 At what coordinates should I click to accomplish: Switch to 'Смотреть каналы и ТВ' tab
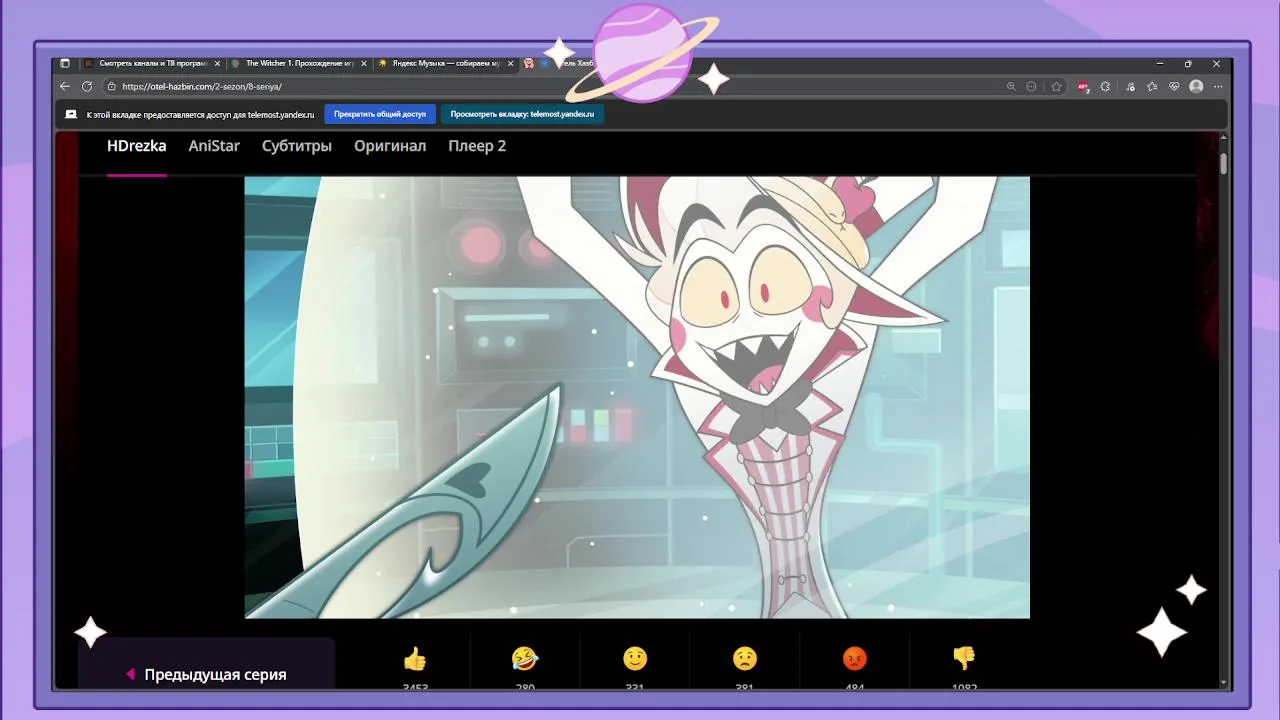point(152,63)
